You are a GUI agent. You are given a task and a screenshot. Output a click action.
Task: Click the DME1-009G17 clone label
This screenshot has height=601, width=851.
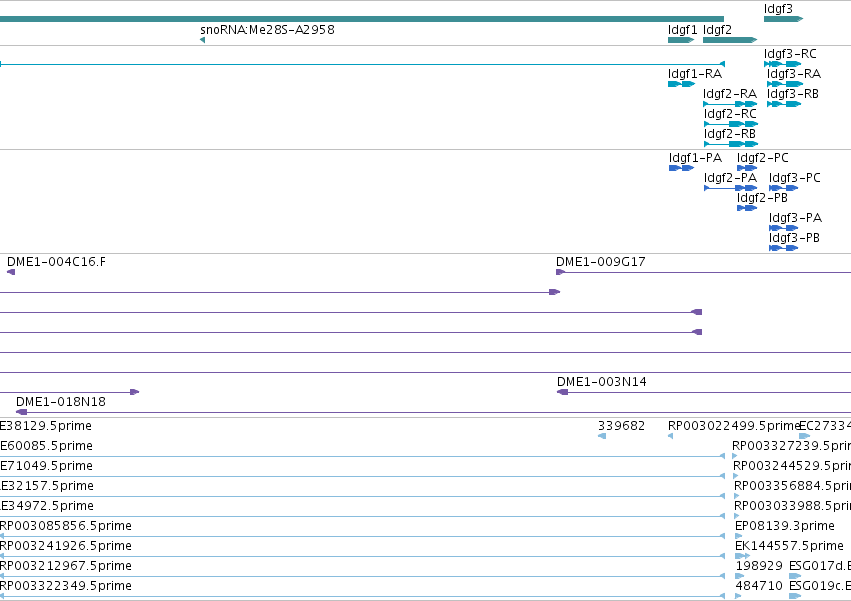[x=601, y=262]
